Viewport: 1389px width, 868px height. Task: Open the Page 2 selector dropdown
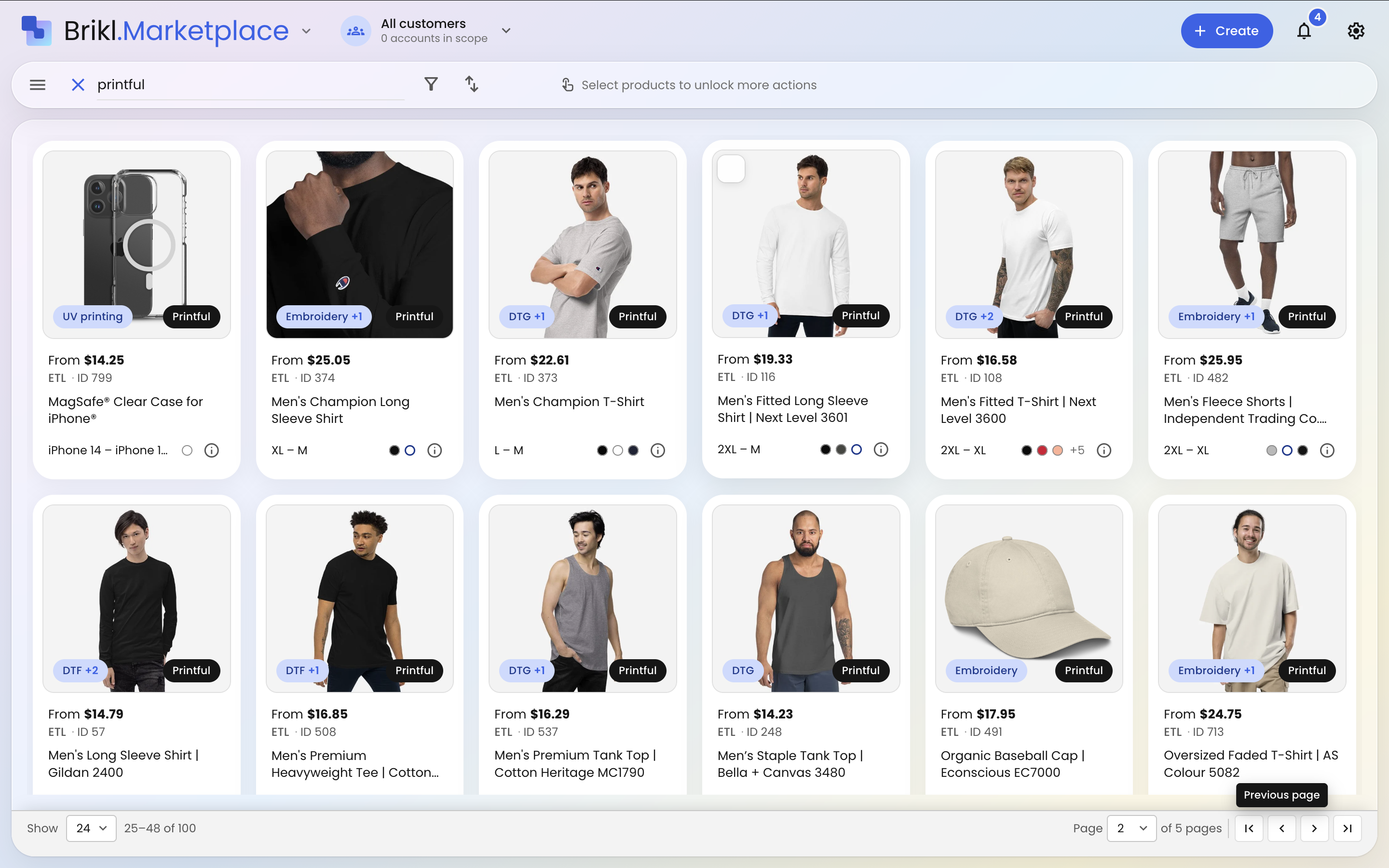[1131, 828]
